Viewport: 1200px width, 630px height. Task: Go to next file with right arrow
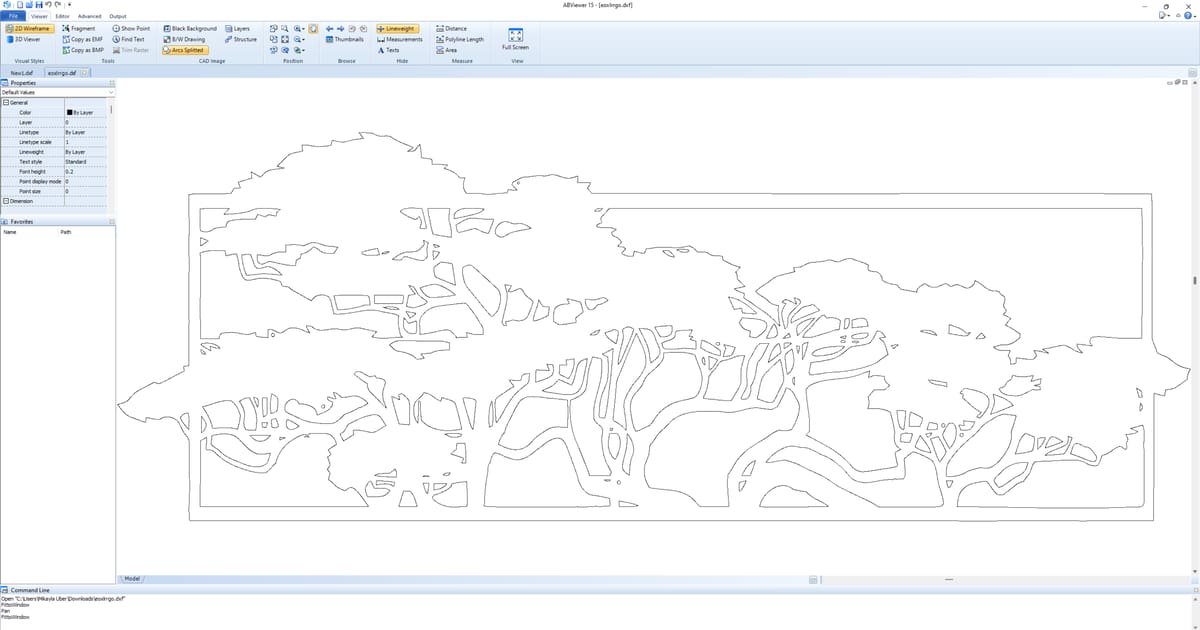tap(340, 29)
